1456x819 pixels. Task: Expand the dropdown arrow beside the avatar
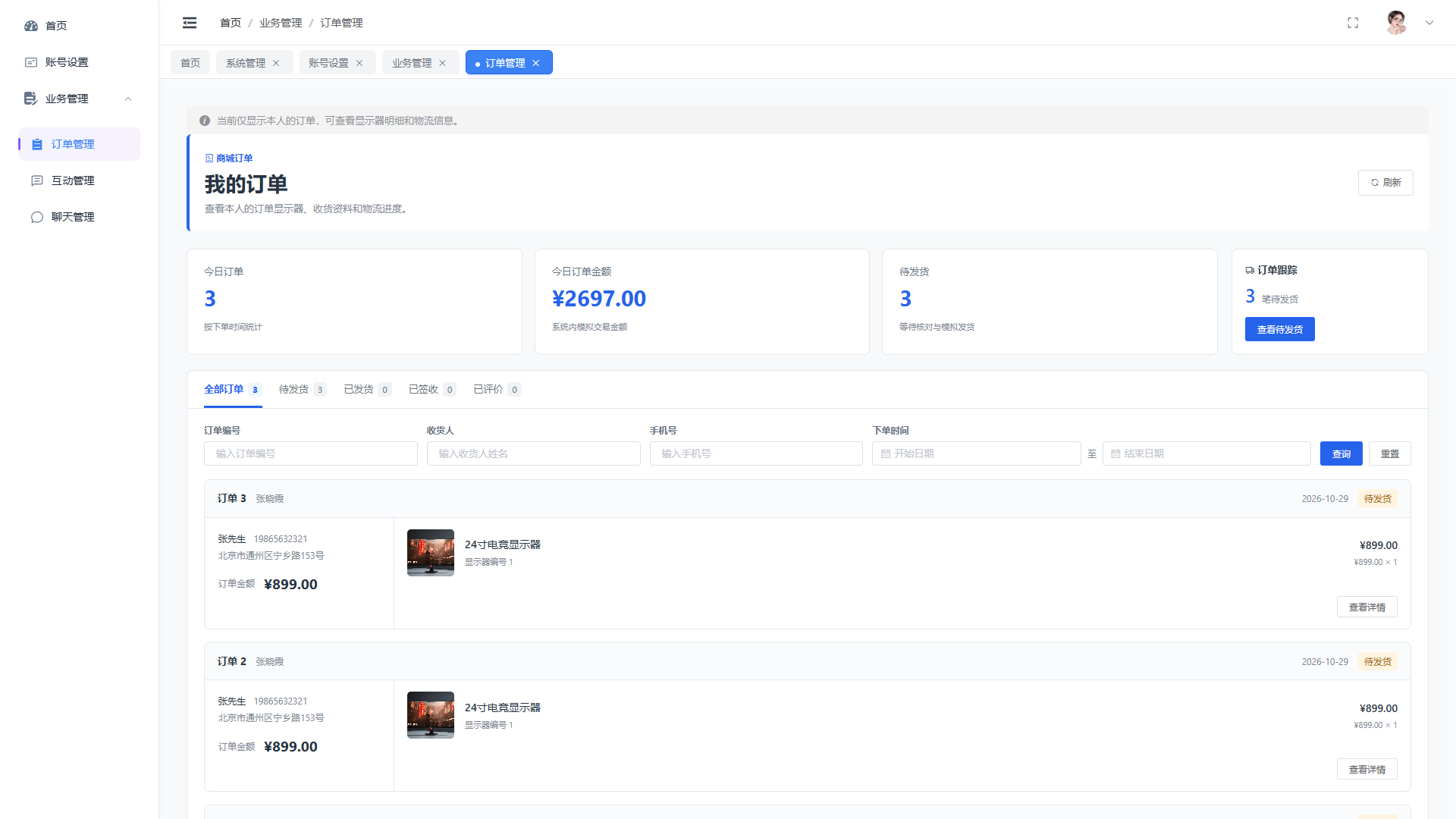pyautogui.click(x=1429, y=23)
